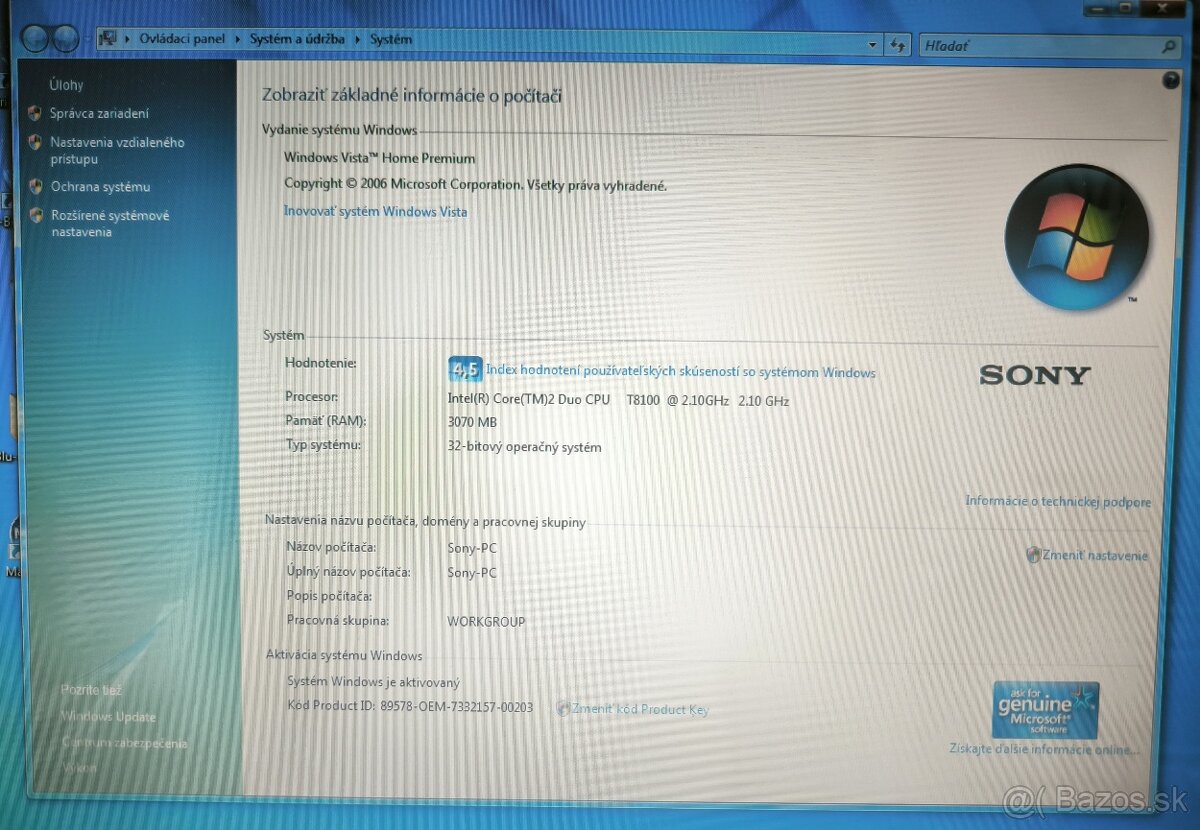The image size is (1200, 830).
Task: Open the Inovovať systém Windows Vista link
Action: [x=375, y=211]
